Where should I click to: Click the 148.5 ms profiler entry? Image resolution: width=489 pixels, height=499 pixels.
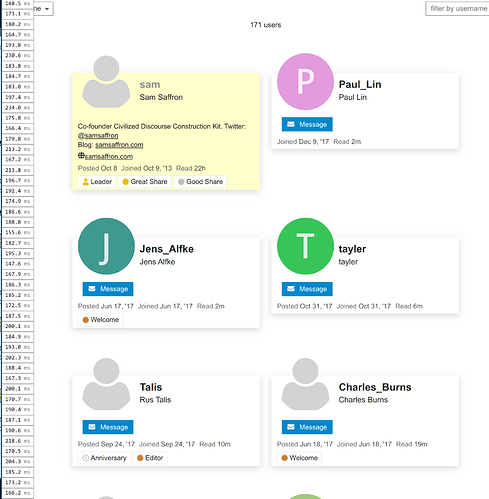[x=18, y=4]
